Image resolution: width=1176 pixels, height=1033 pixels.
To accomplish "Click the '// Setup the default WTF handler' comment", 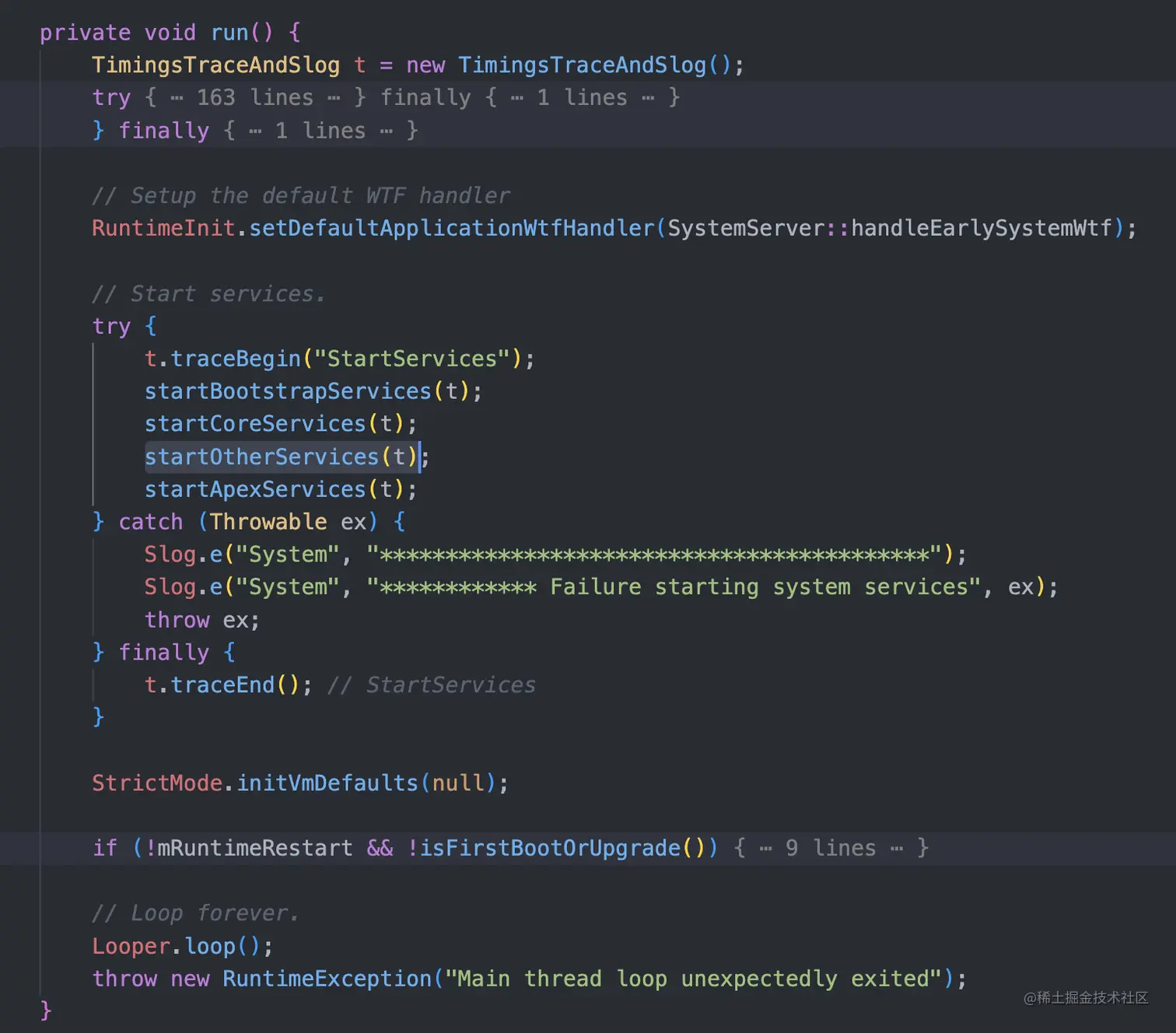I will (x=301, y=195).
